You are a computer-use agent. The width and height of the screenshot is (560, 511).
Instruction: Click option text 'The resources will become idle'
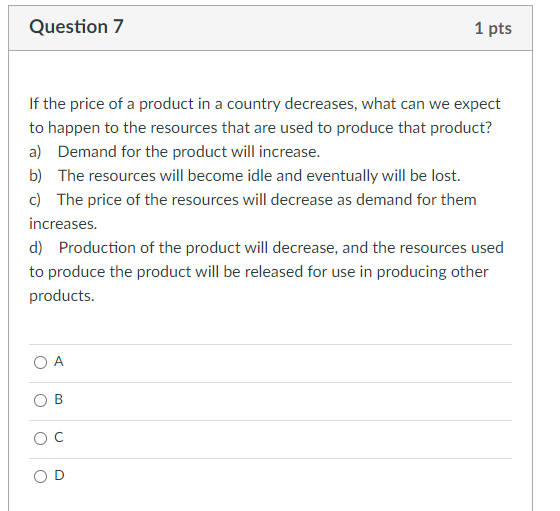tap(259, 176)
